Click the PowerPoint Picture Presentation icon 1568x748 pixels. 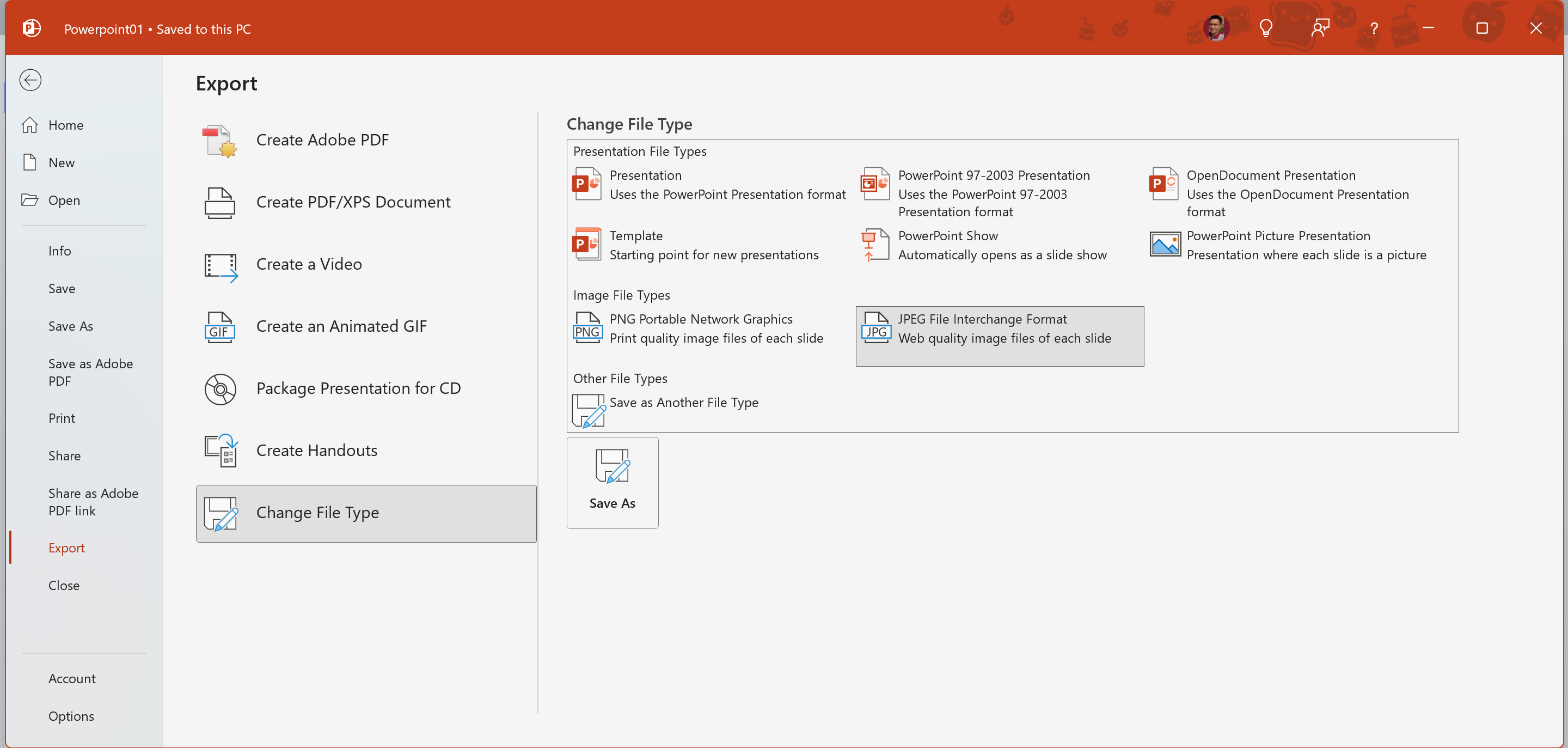[1165, 244]
